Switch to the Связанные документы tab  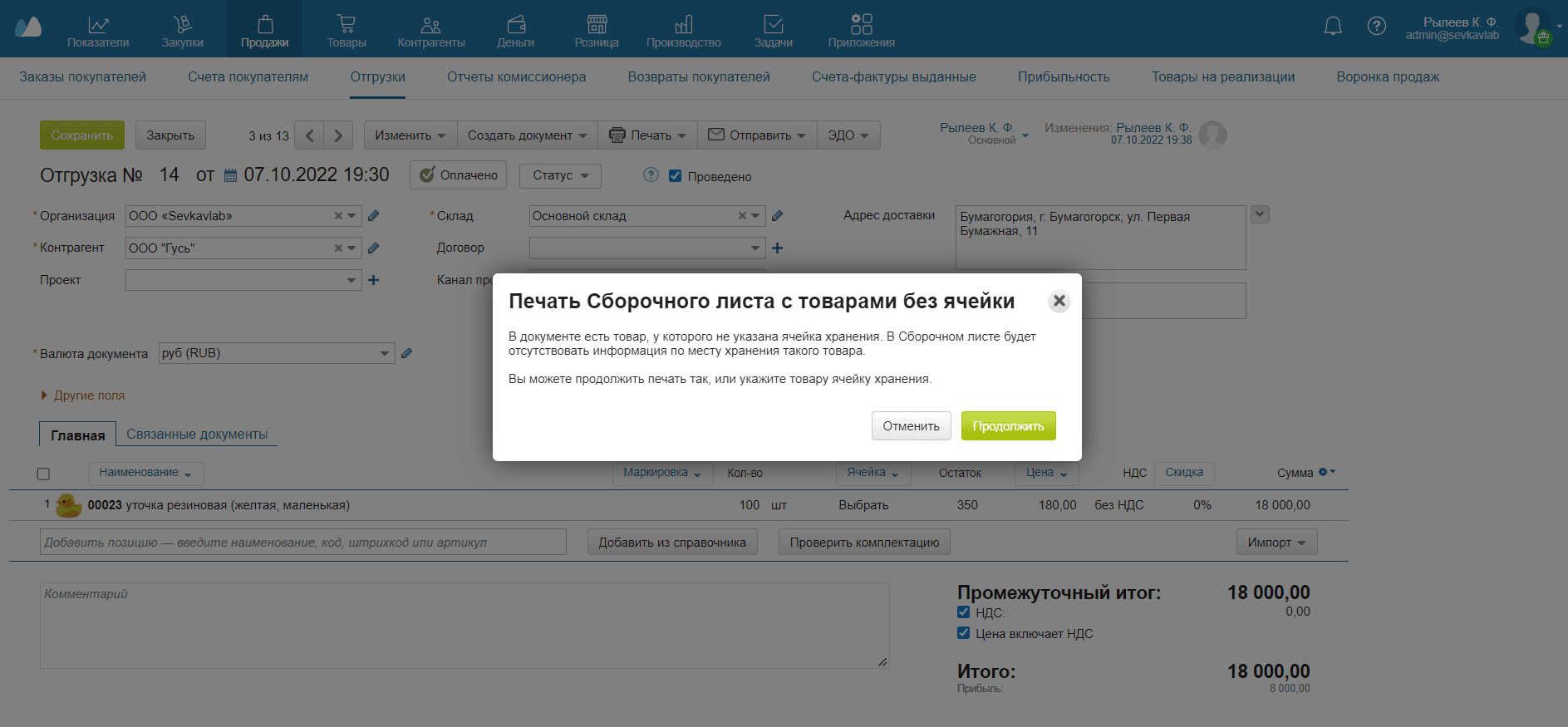point(197,435)
